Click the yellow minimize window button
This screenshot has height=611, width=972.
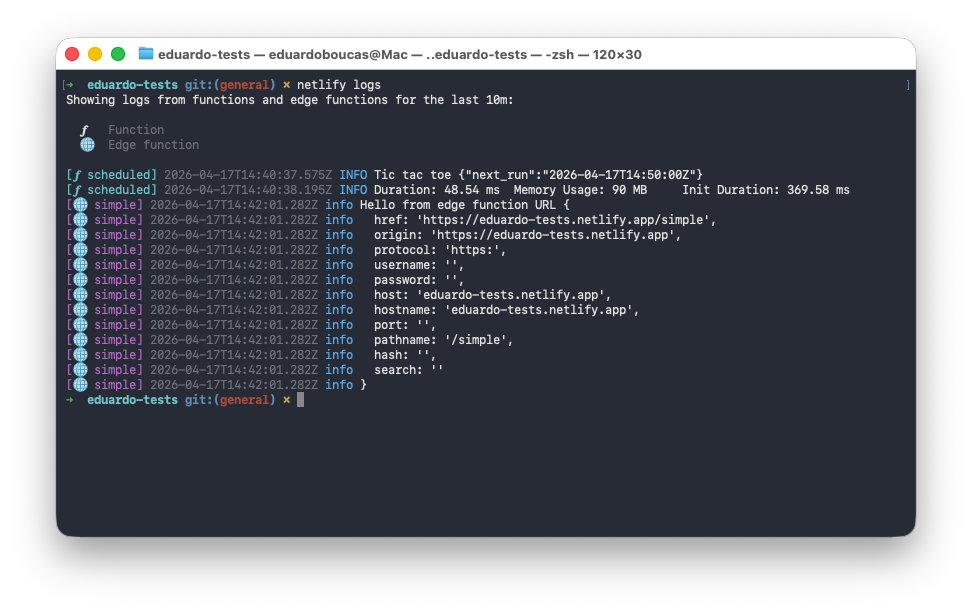pyautogui.click(x=95, y=54)
